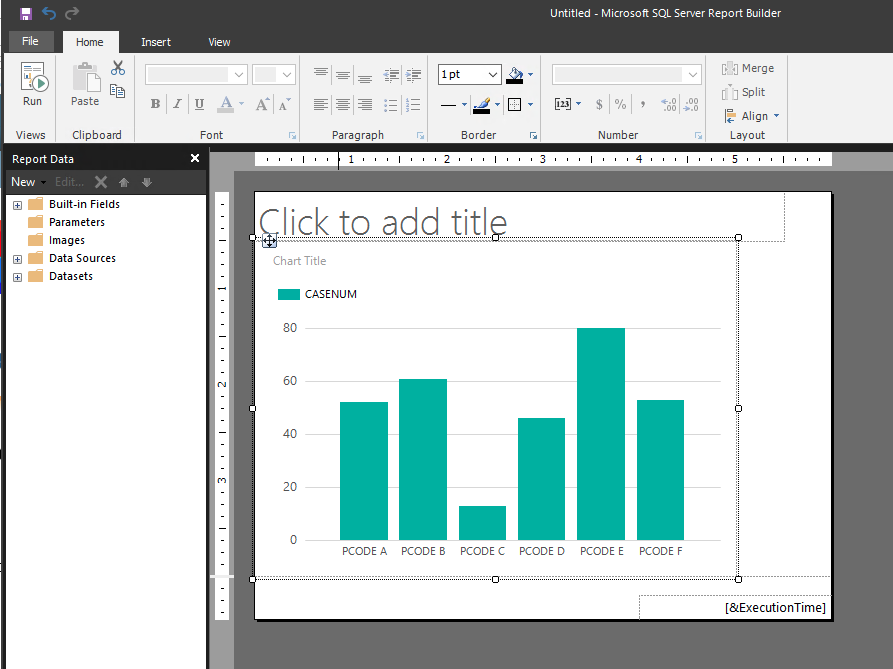Toggle italic formatting
The width and height of the screenshot is (893, 669).
coord(177,104)
